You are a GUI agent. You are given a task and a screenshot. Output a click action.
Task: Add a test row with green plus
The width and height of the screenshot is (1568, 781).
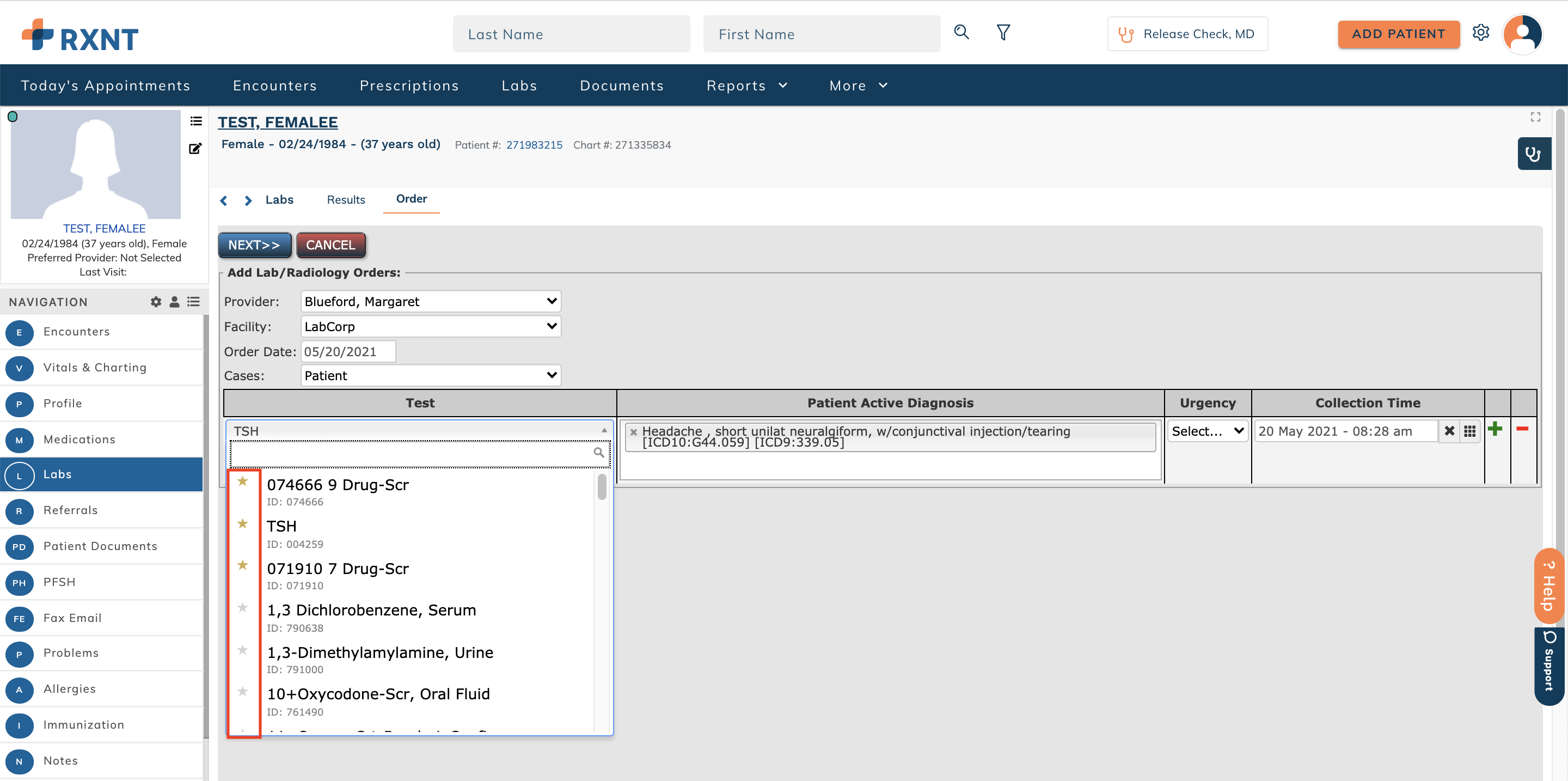click(x=1495, y=429)
